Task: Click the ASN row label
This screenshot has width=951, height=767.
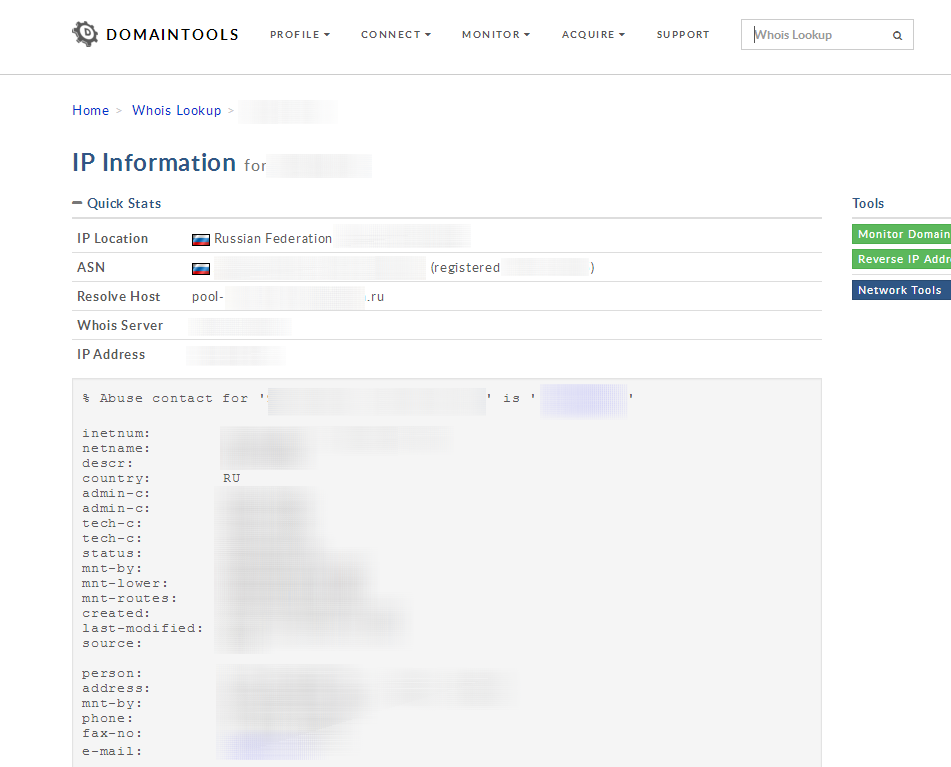Action: (x=91, y=267)
